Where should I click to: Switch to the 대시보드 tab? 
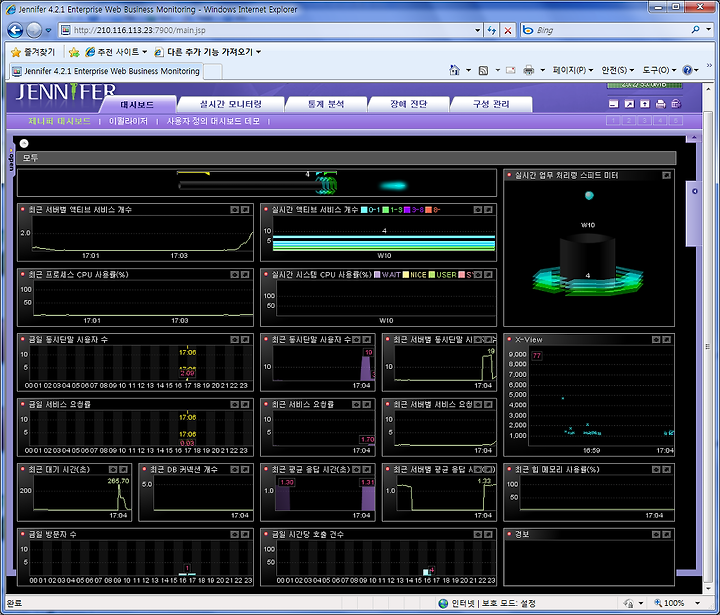137,105
